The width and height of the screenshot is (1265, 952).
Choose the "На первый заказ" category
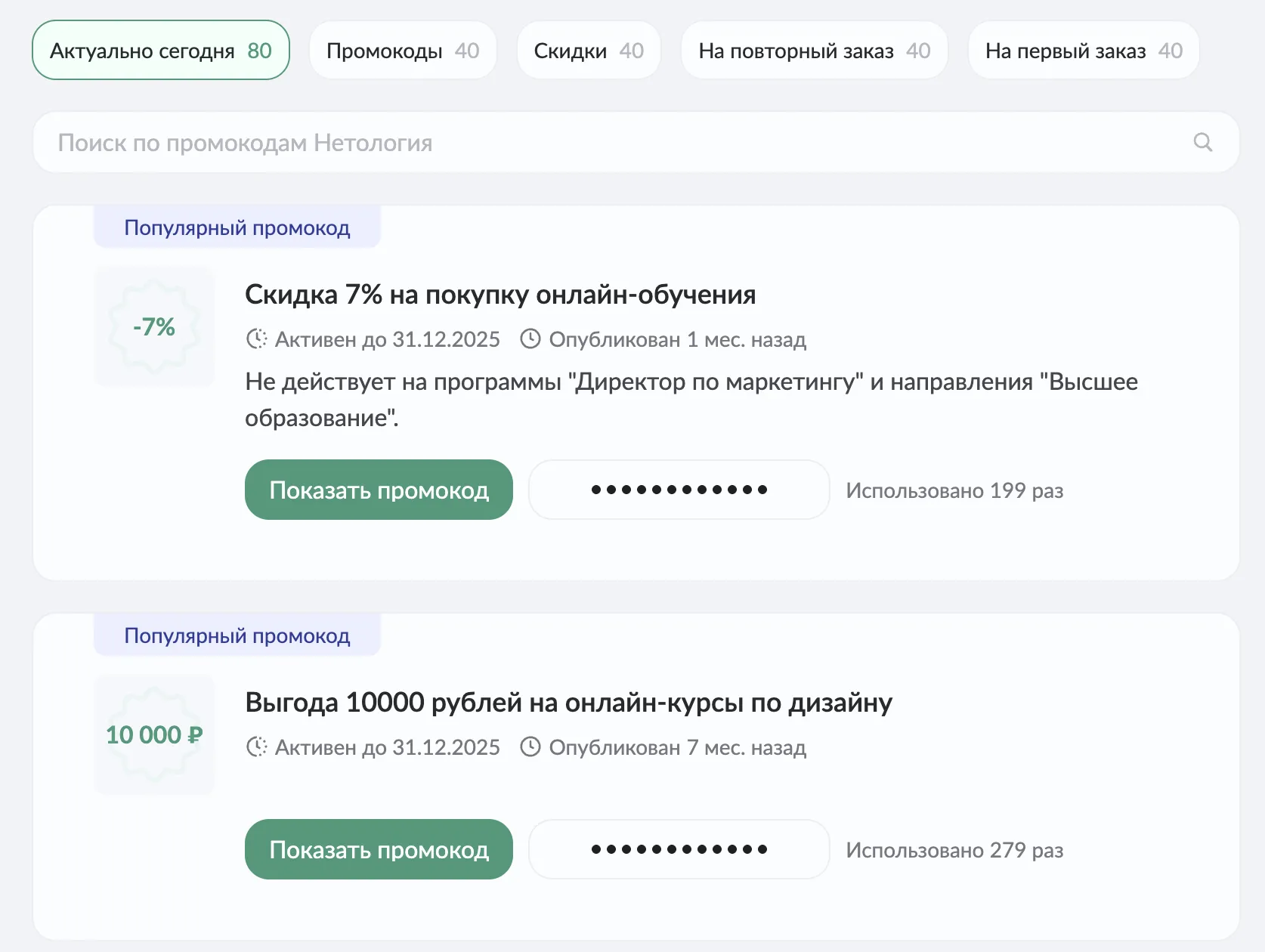[x=1082, y=50]
